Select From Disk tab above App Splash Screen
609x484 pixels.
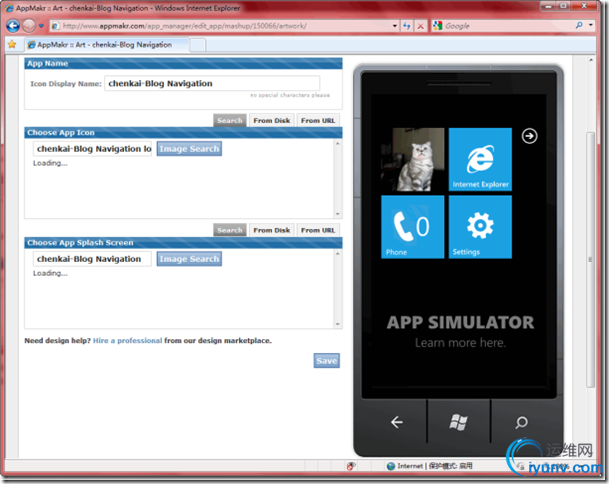[x=271, y=230]
